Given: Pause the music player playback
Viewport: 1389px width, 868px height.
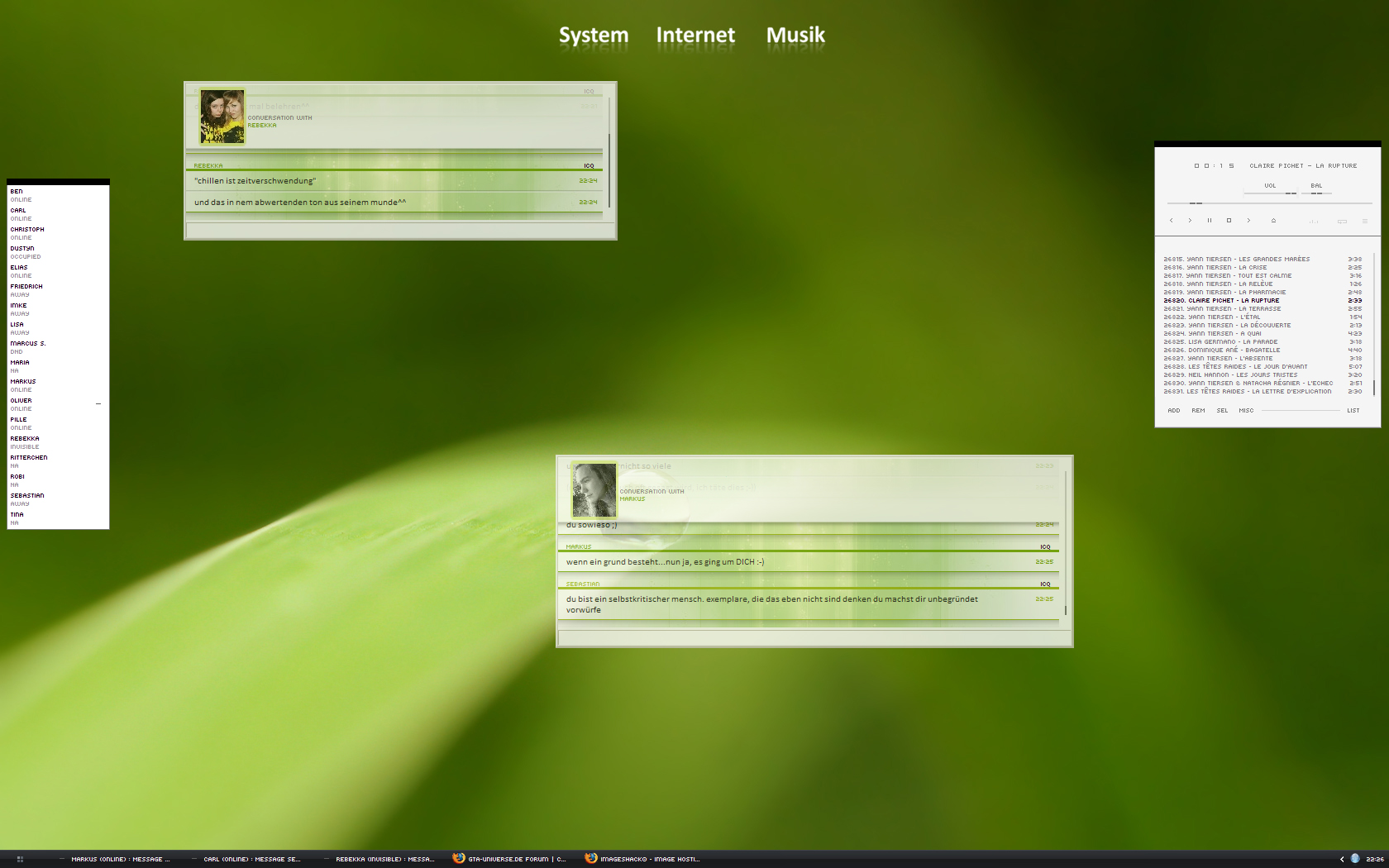Looking at the screenshot, I should (1209, 221).
